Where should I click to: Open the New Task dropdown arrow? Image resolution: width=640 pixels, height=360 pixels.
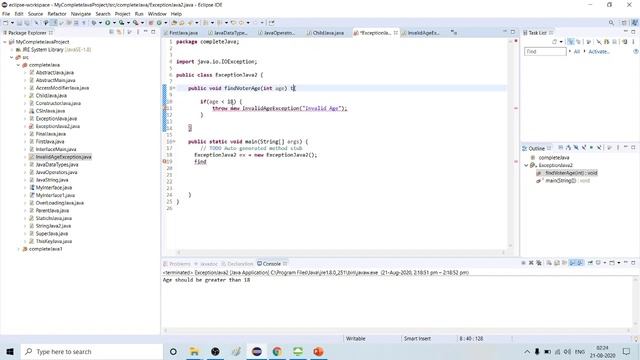click(x=561, y=42)
